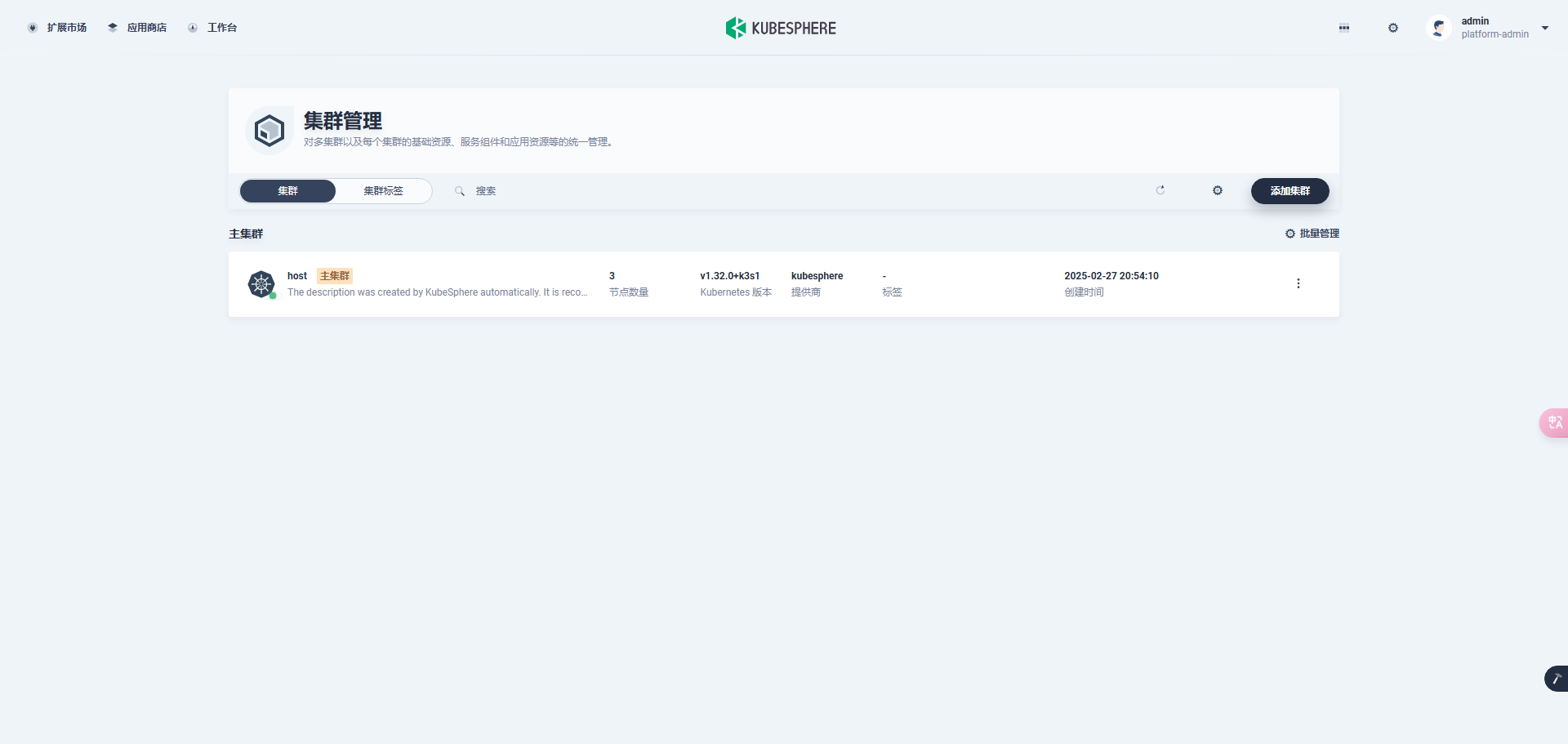Open the grid apps icon in header
The image size is (1568, 744).
pos(1344,28)
